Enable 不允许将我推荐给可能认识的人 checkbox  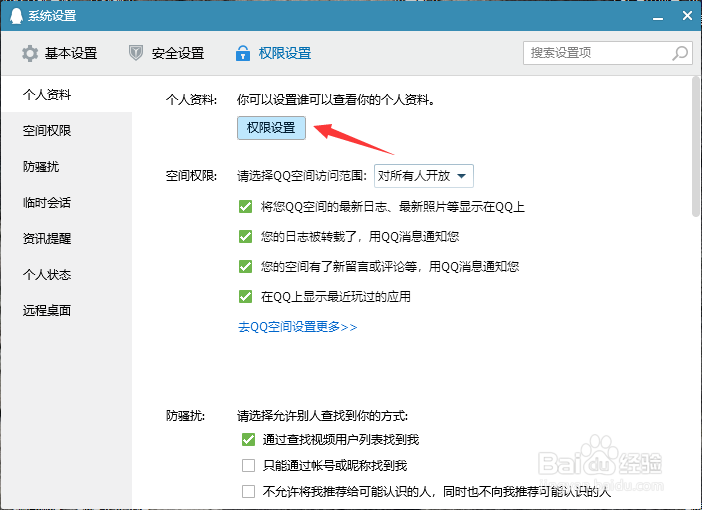pos(248,492)
